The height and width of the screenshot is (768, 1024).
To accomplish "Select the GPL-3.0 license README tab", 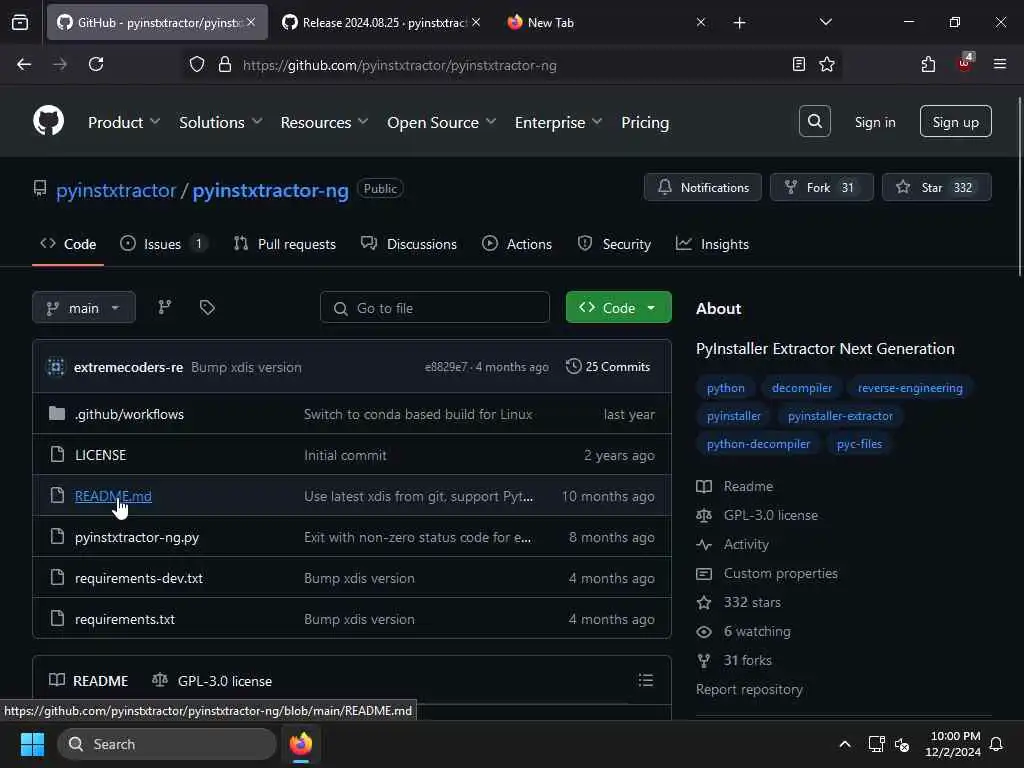I will pyautogui.click(x=212, y=680).
